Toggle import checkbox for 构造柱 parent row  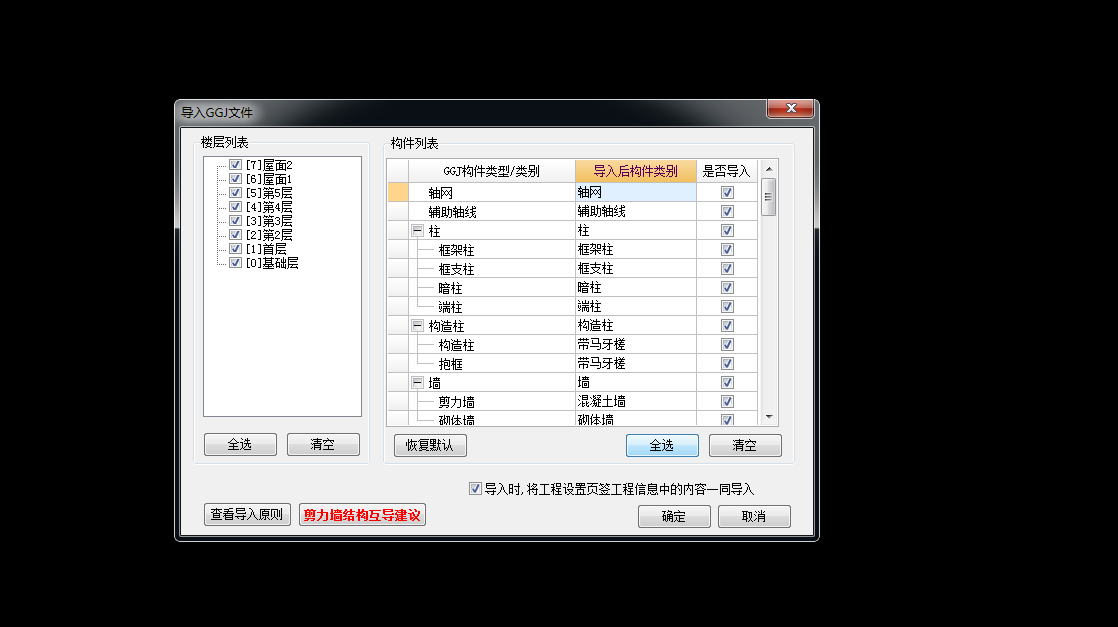727,326
